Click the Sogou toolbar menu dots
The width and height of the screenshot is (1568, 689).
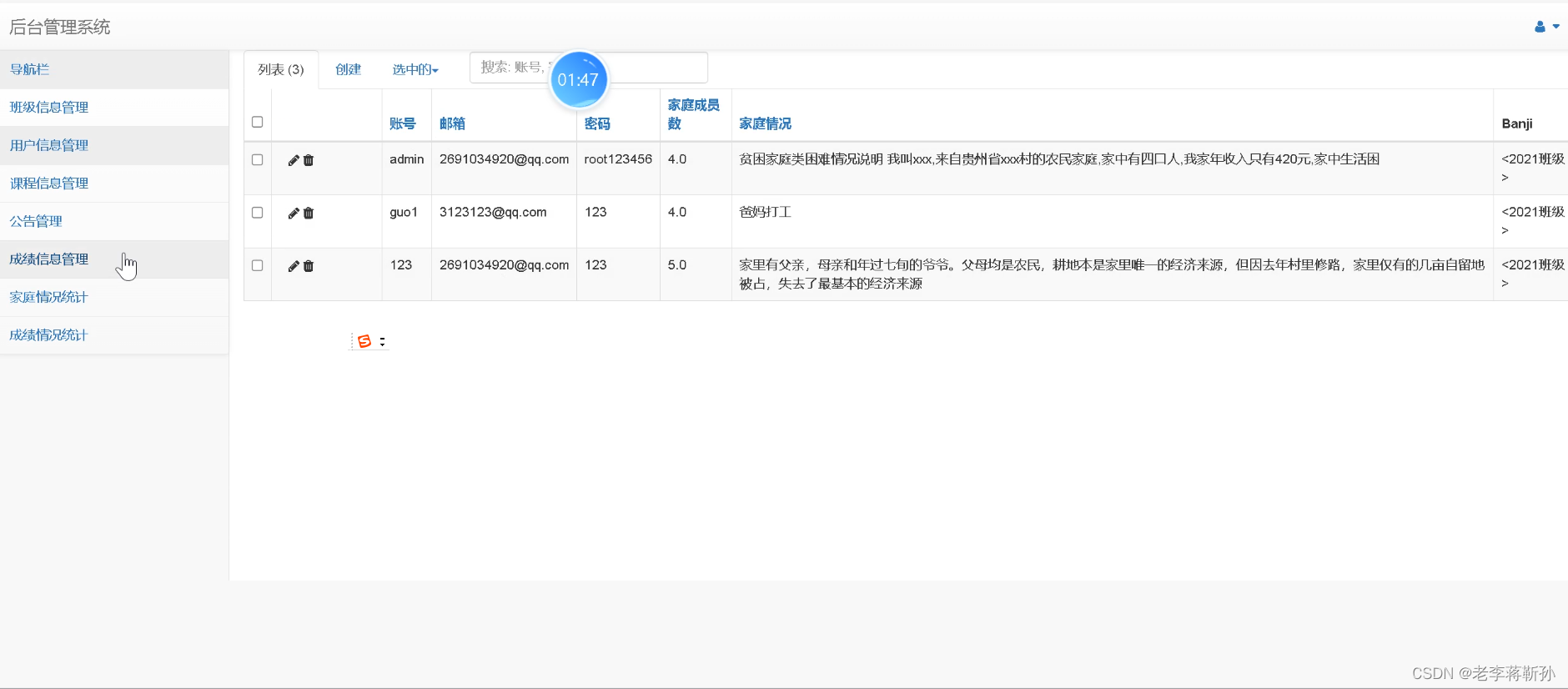pyautogui.click(x=382, y=341)
